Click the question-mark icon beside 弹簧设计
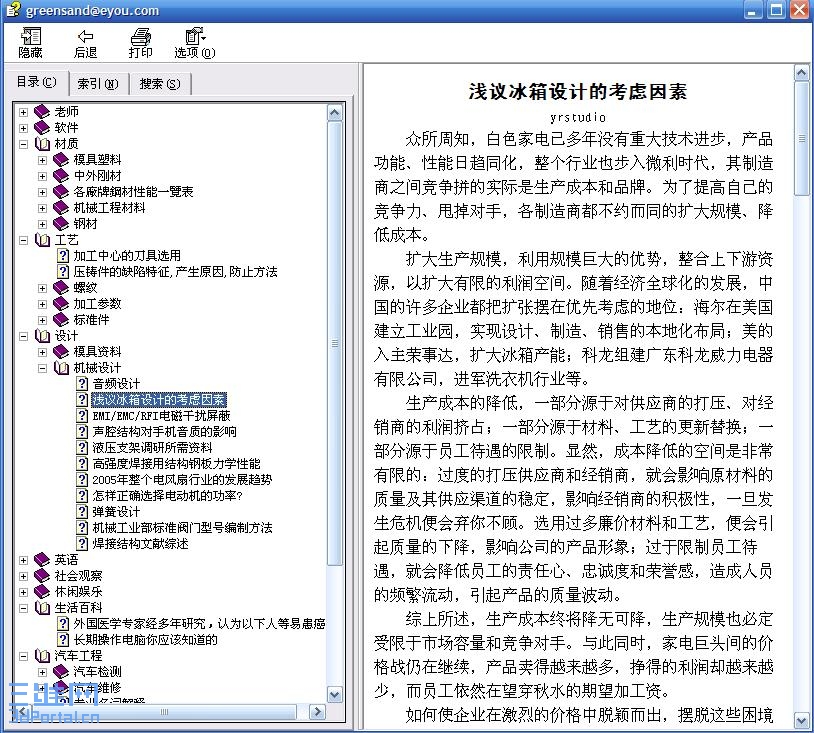The height and width of the screenshot is (733, 814). [x=82, y=511]
